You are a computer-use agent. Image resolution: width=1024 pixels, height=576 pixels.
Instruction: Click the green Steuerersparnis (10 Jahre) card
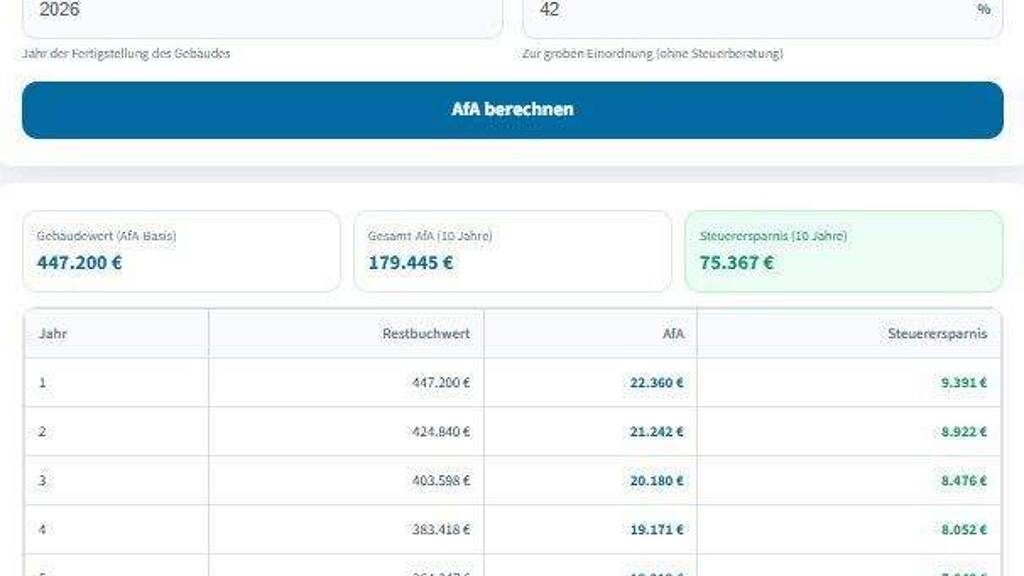point(843,251)
